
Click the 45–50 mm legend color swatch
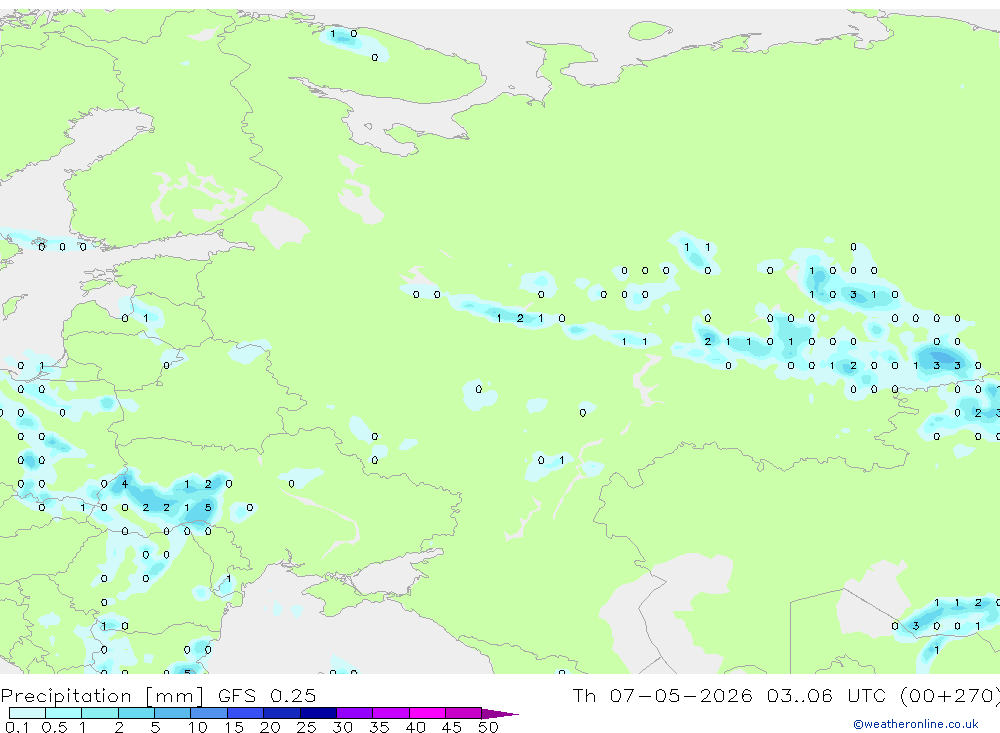[x=464, y=713]
